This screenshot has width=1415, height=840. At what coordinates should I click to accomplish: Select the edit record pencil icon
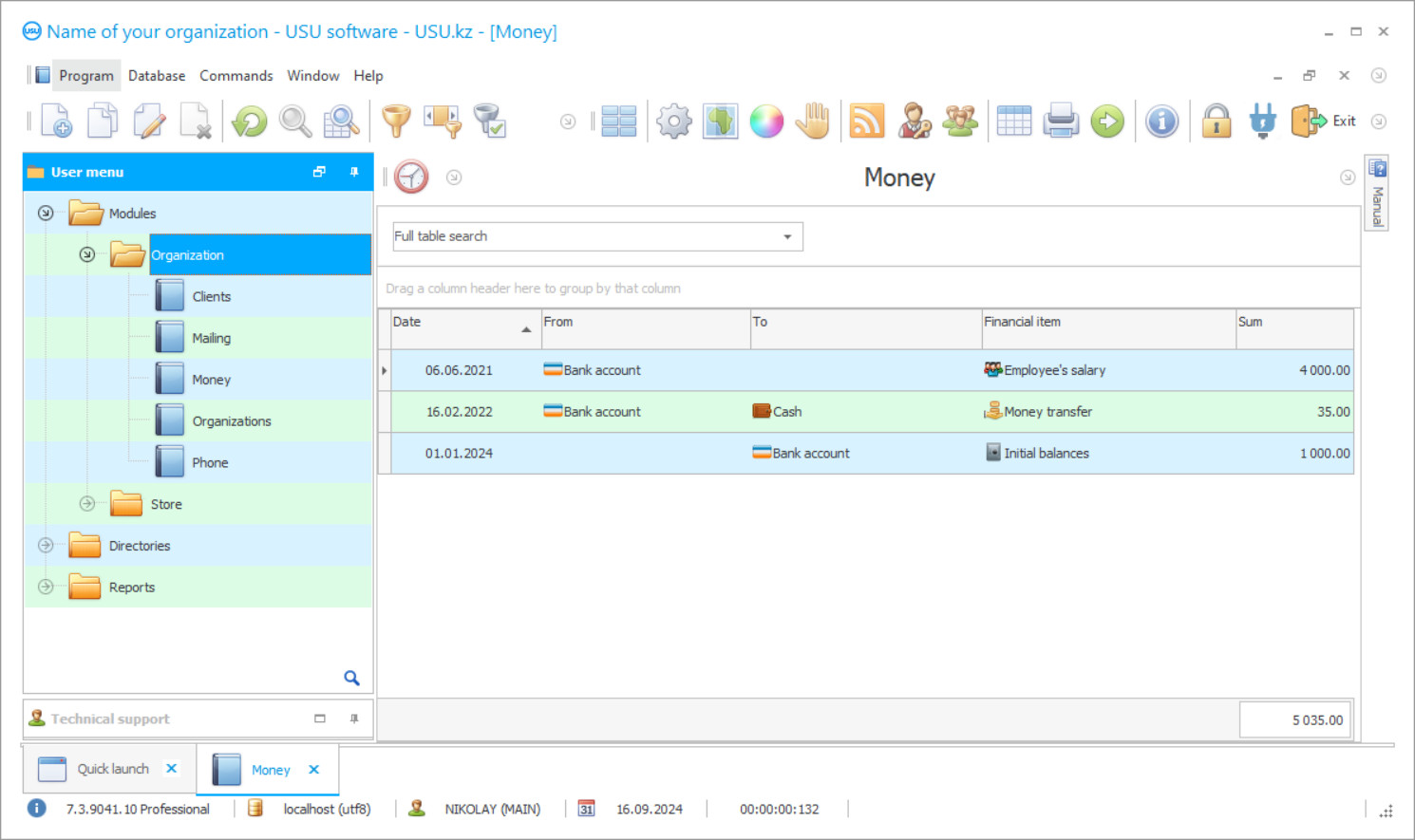pos(149,121)
